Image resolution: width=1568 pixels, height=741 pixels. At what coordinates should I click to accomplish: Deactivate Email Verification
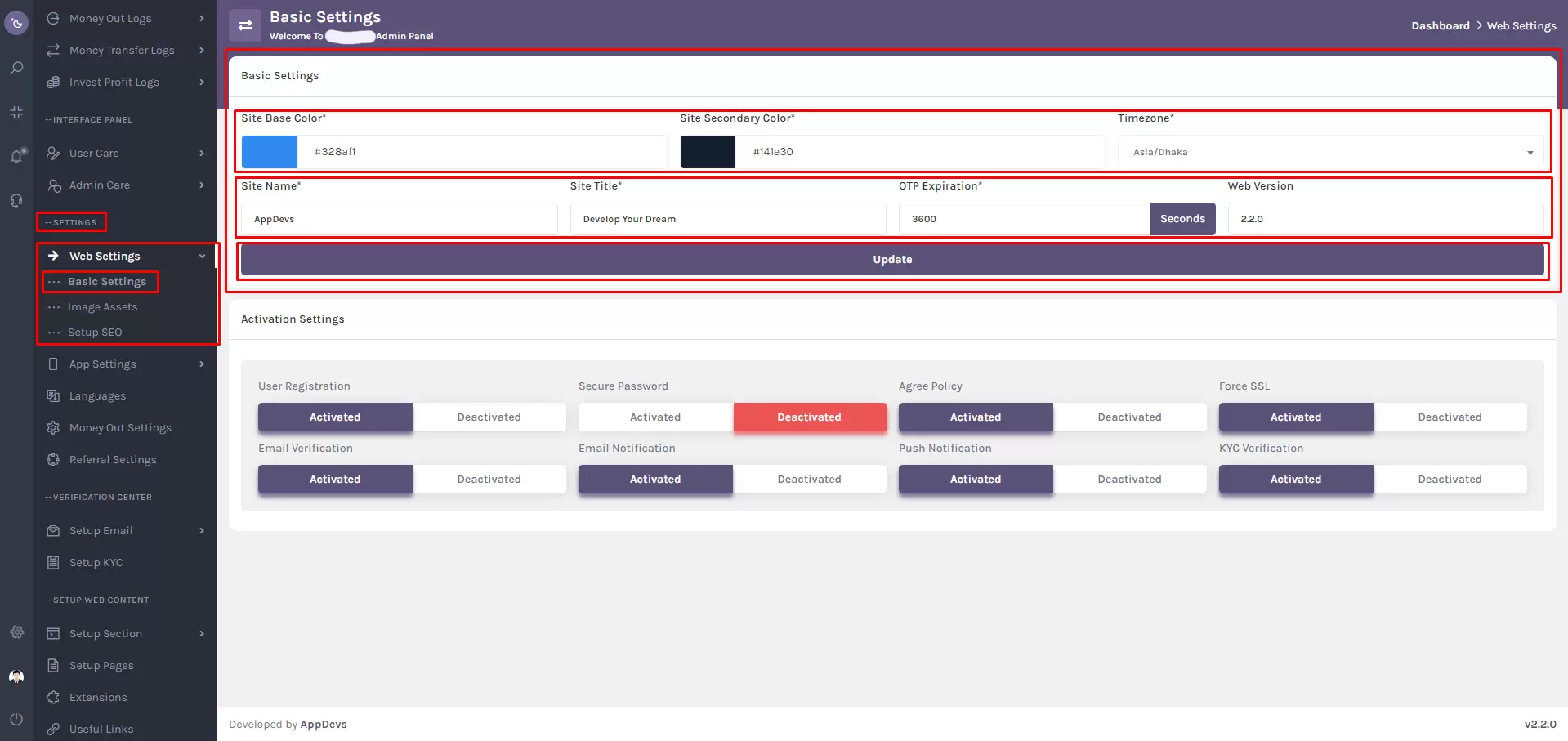tap(489, 479)
